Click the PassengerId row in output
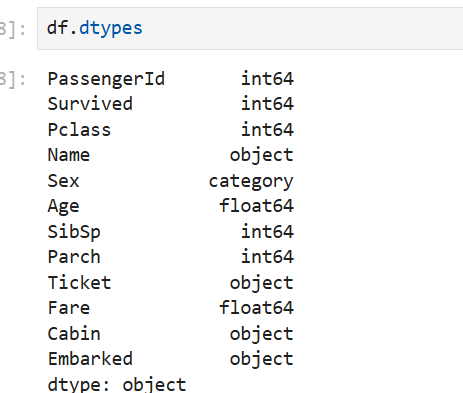 pos(170,79)
